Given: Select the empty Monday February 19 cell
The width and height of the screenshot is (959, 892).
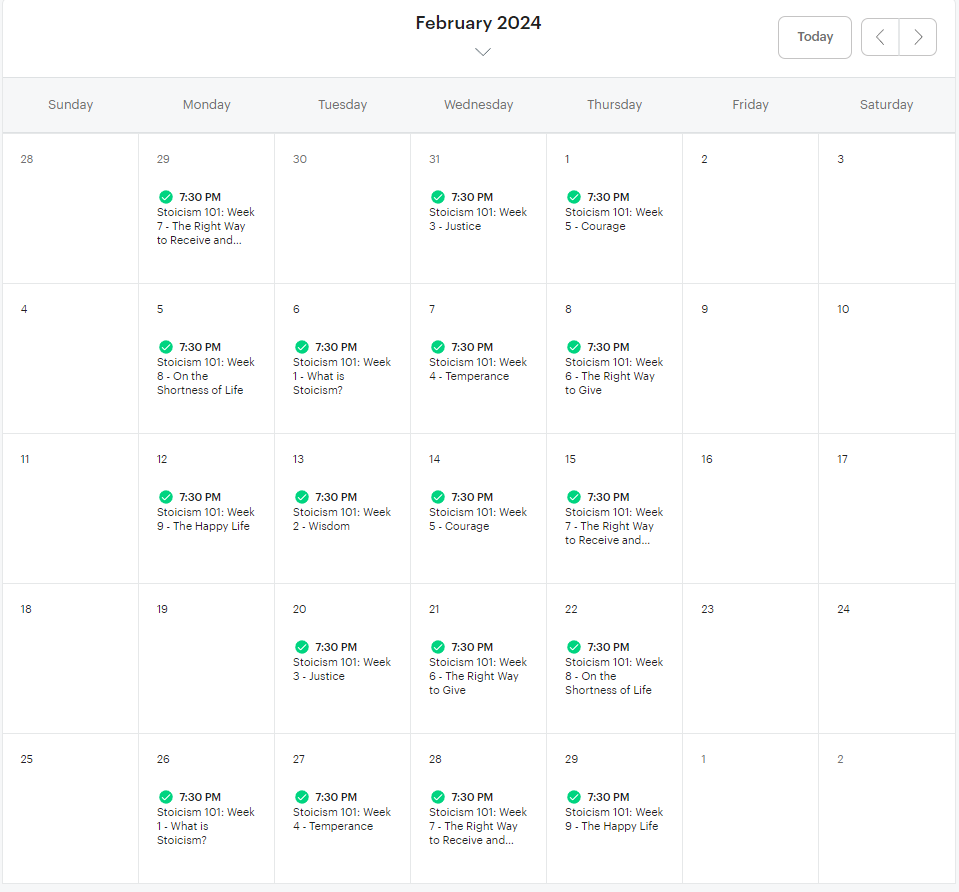Looking at the screenshot, I should (206, 659).
